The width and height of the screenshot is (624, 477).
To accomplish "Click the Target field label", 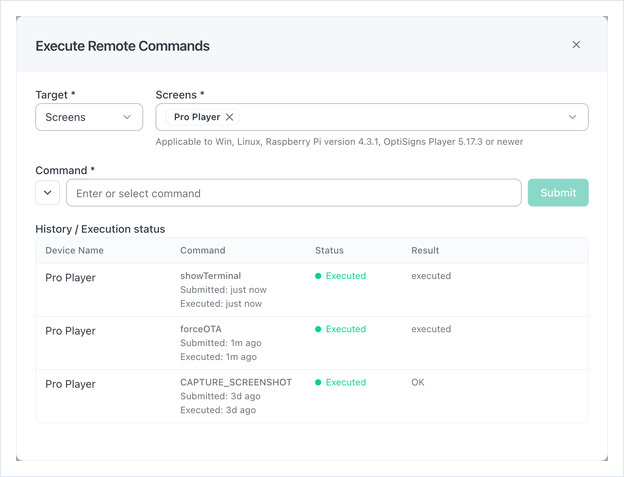I will tap(55, 95).
